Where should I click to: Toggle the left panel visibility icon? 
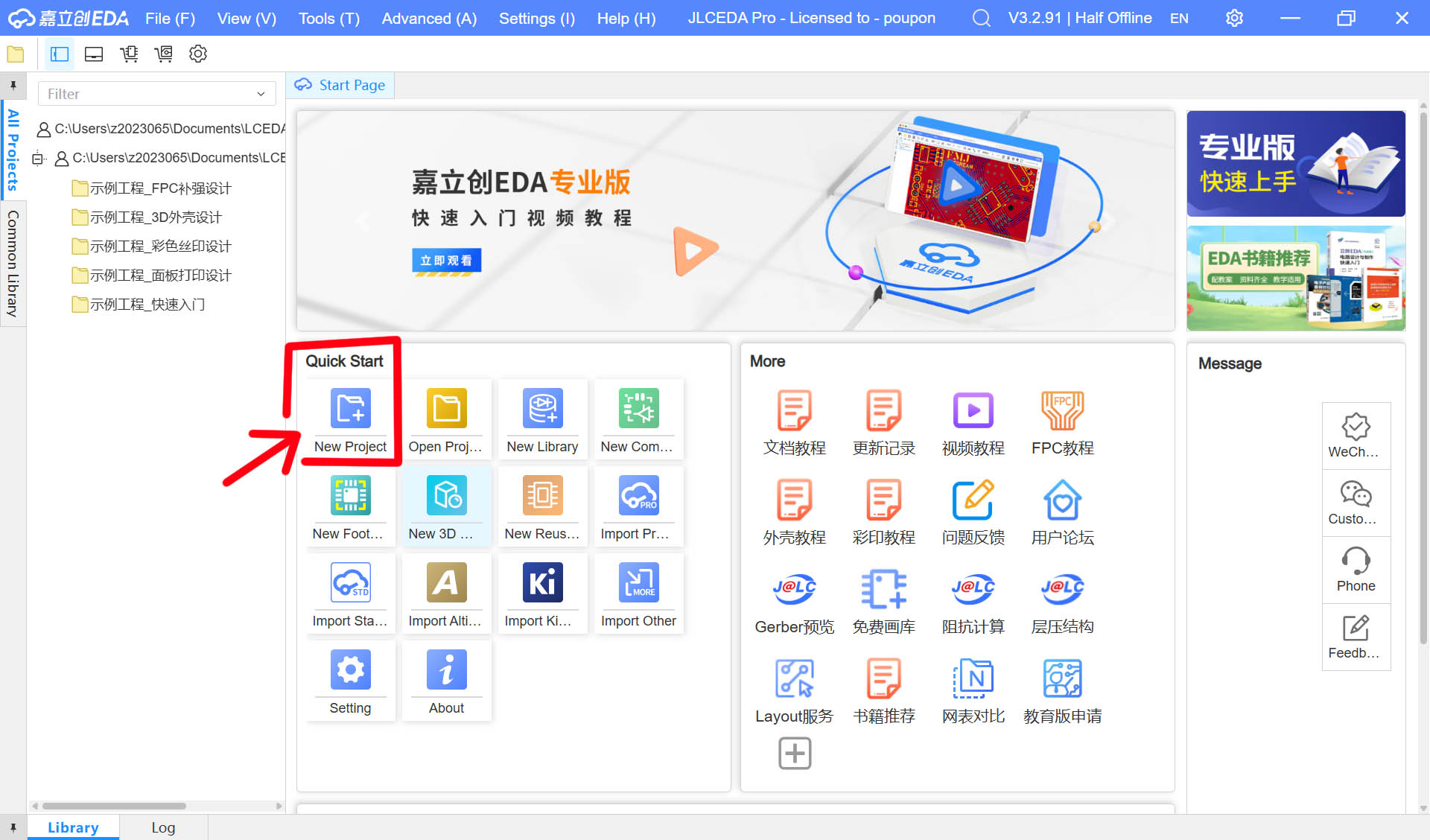[60, 54]
